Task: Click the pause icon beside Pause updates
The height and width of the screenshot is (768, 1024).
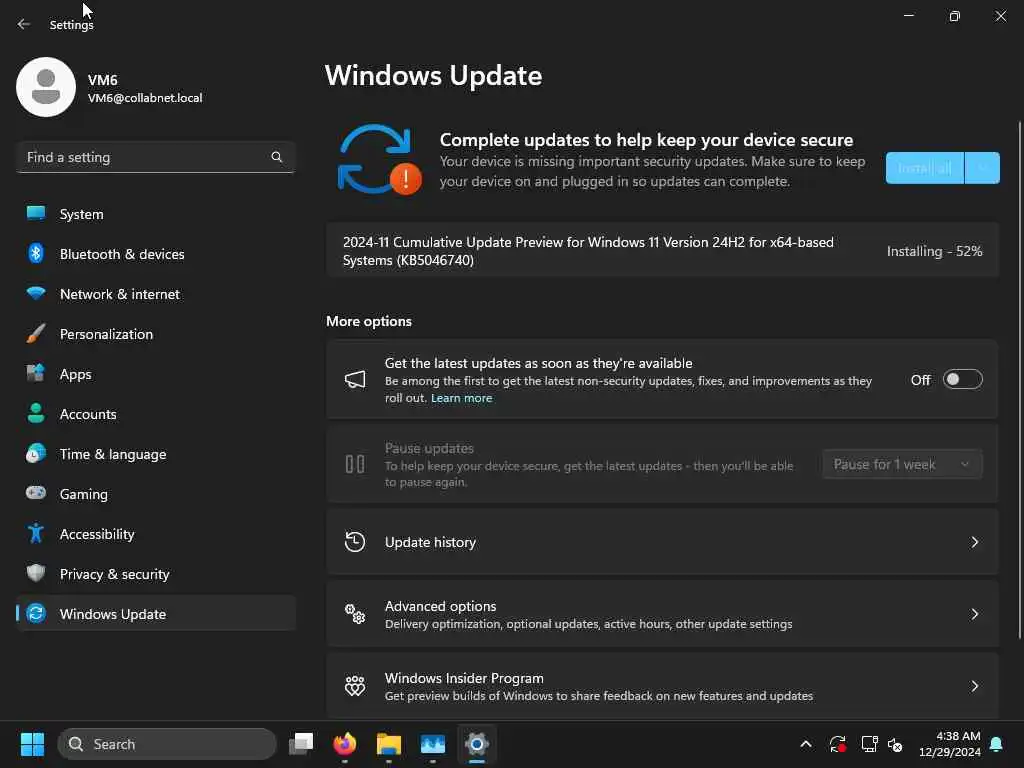Action: coord(355,464)
